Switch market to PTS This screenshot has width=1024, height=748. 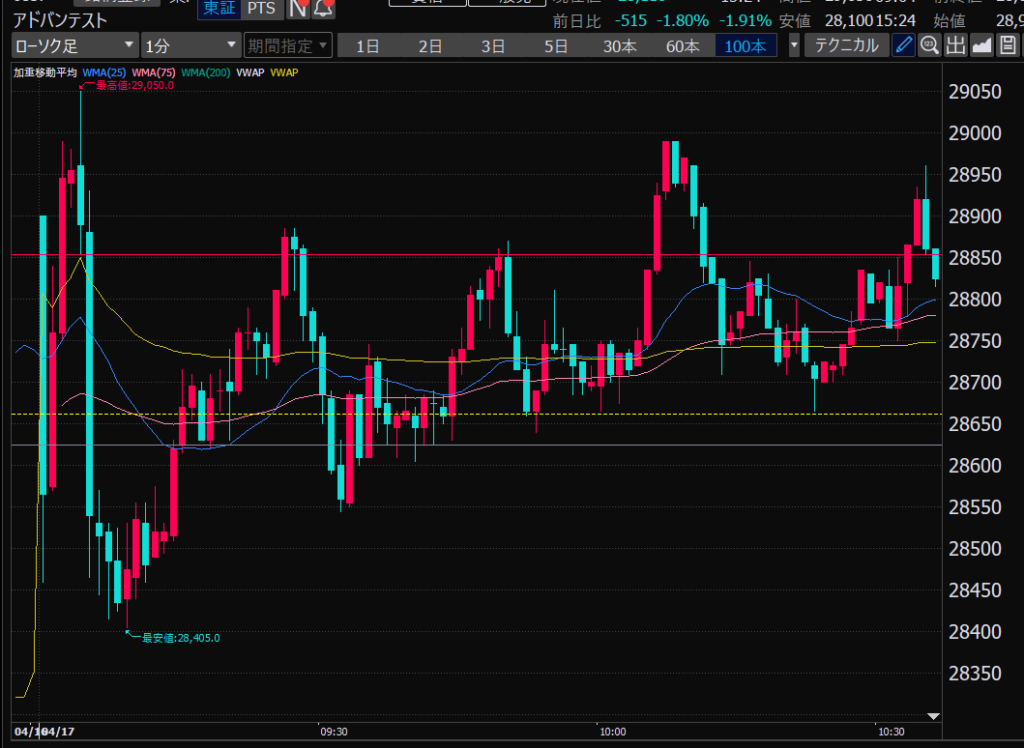click(262, 8)
